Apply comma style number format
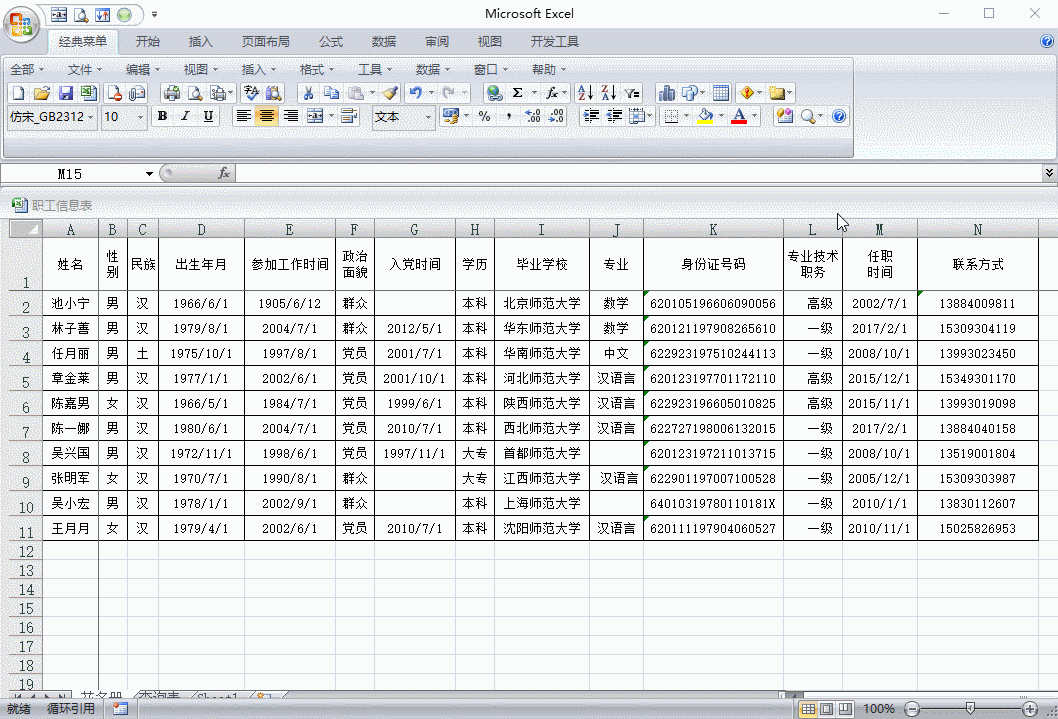 coord(508,117)
